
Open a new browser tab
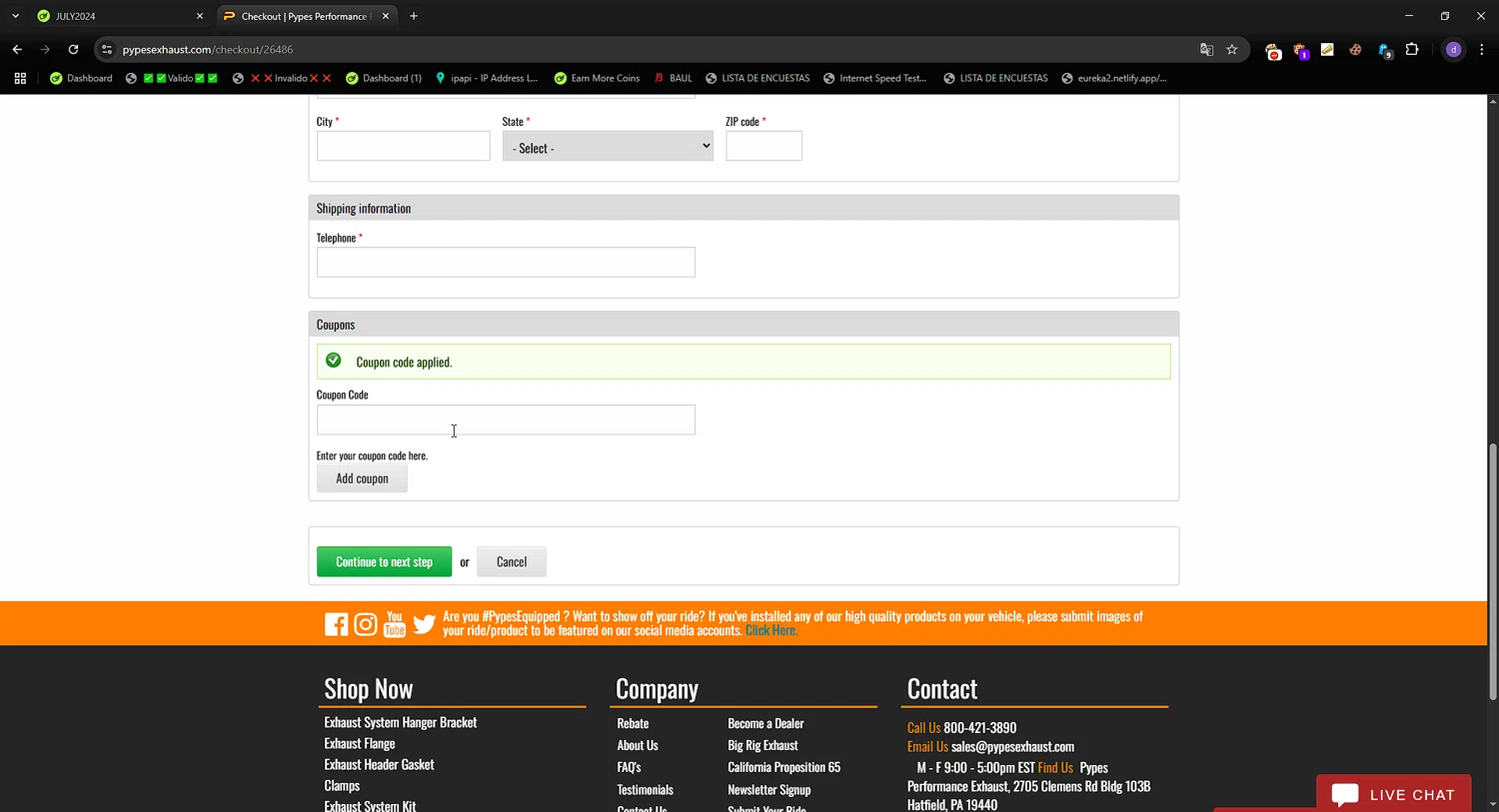pos(414,16)
